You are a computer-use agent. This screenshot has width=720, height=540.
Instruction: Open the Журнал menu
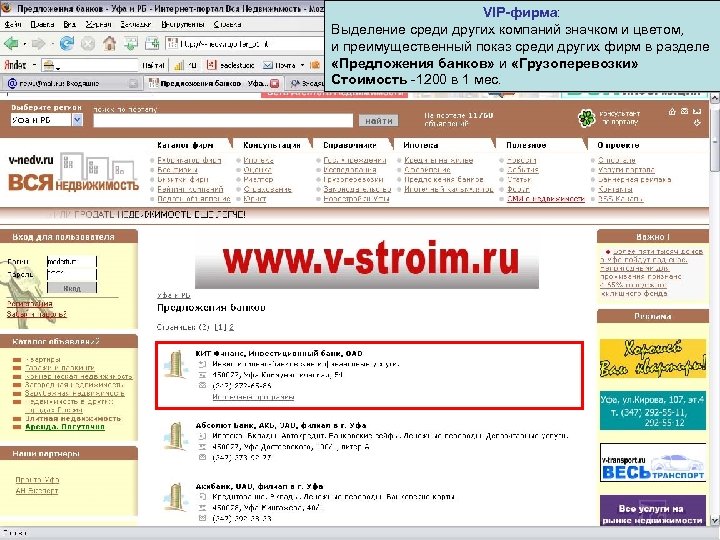(98, 24)
